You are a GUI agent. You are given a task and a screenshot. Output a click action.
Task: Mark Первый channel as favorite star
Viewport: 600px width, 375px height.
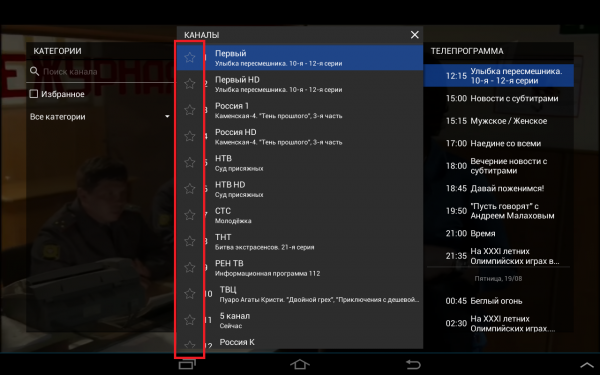(189, 57)
